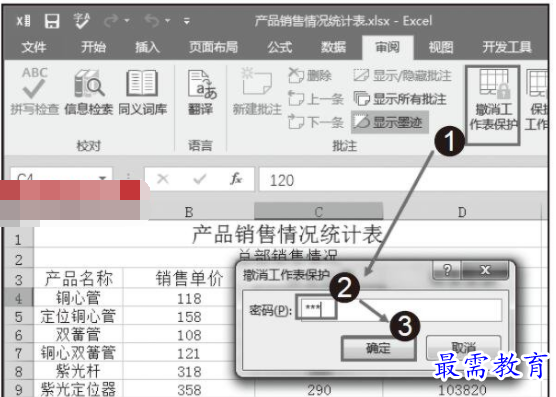Click the title cell 产品销售情况统计表
556x397 pixels.
pos(287,234)
